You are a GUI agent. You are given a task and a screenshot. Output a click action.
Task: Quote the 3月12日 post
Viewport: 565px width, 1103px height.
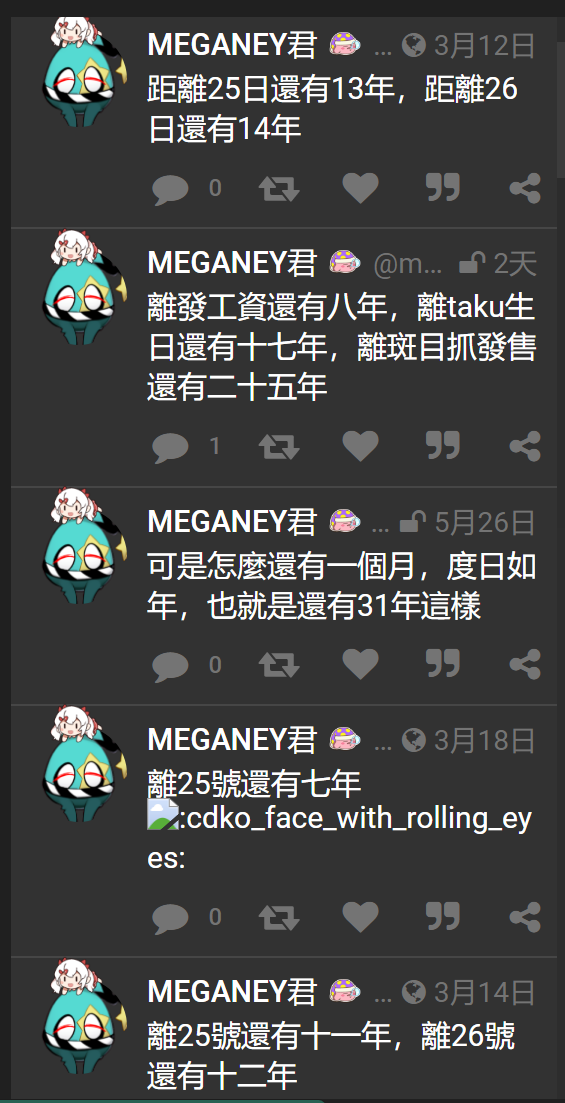coord(443,189)
